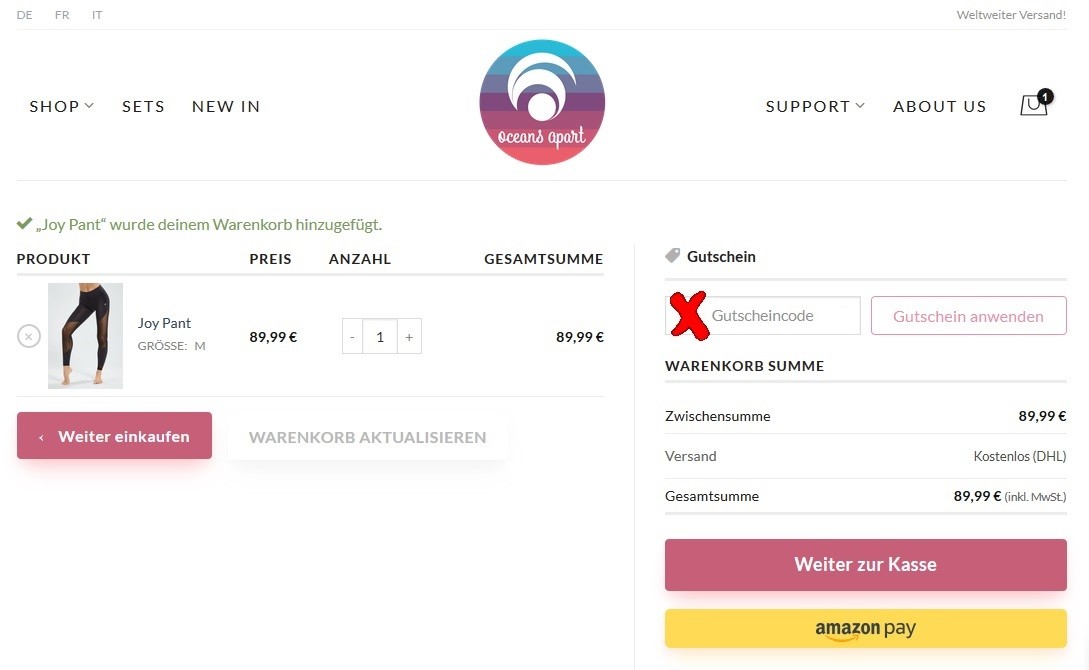
Task: Switch language to FR
Action: coord(62,15)
